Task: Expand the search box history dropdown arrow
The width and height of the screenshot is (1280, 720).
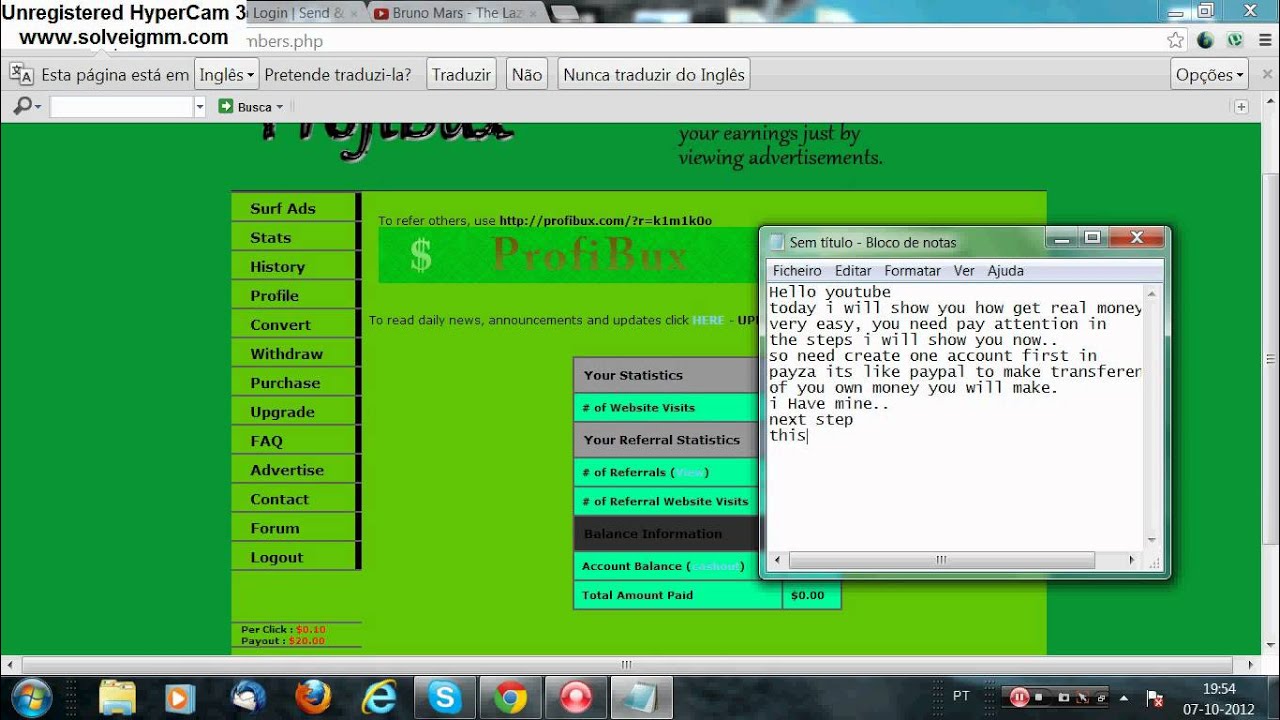Action: (x=200, y=107)
